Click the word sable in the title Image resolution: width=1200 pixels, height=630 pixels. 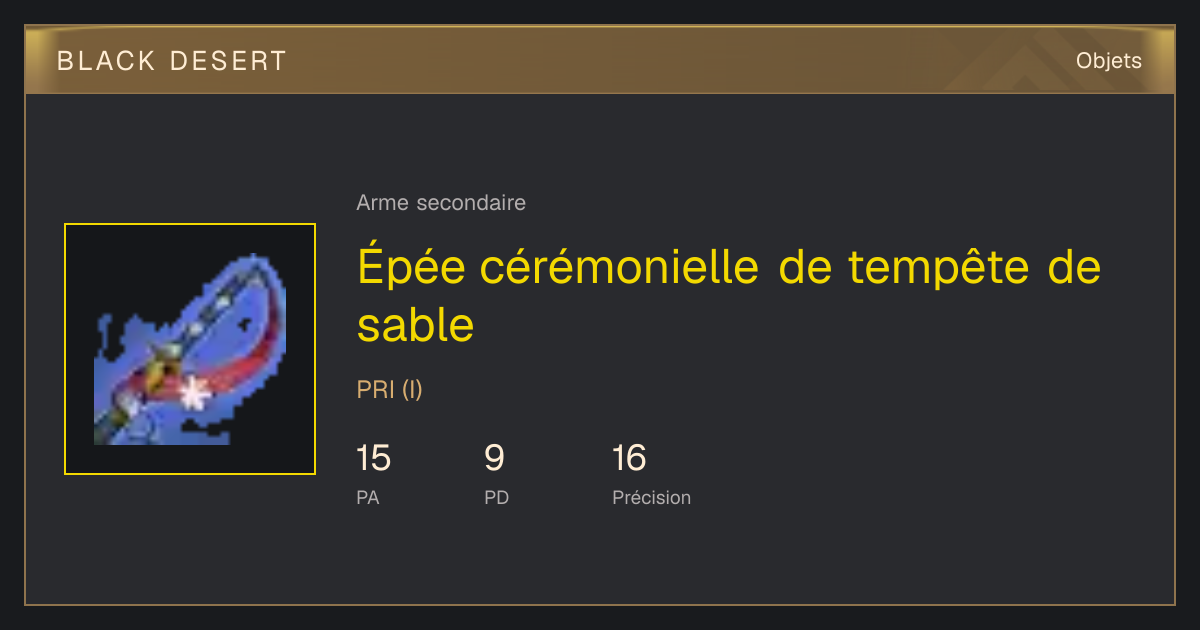[x=415, y=325]
